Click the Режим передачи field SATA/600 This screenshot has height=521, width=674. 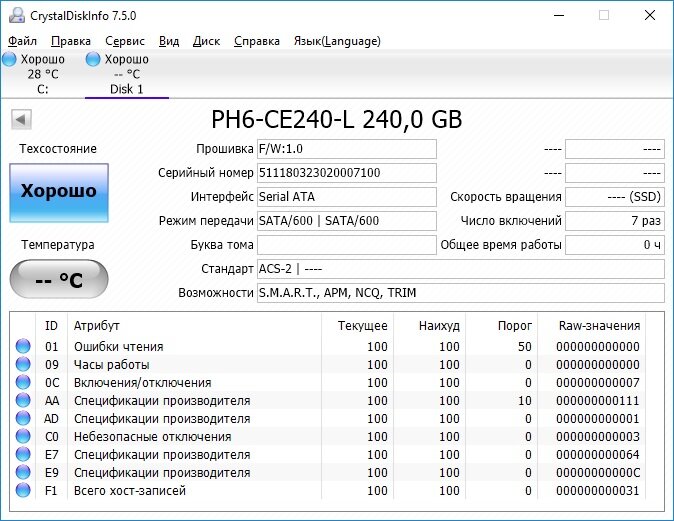[x=346, y=221]
